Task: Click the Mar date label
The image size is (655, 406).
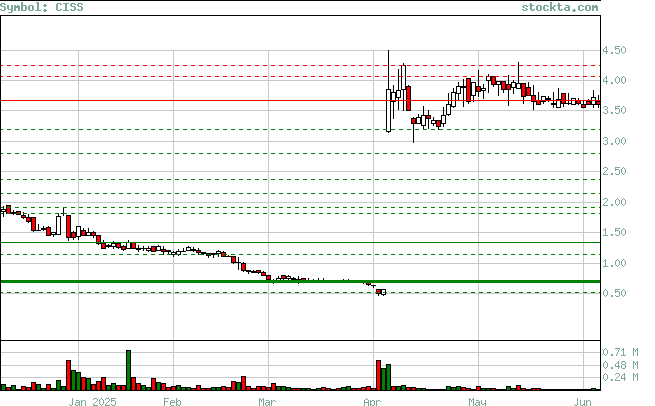Action: 267,402
